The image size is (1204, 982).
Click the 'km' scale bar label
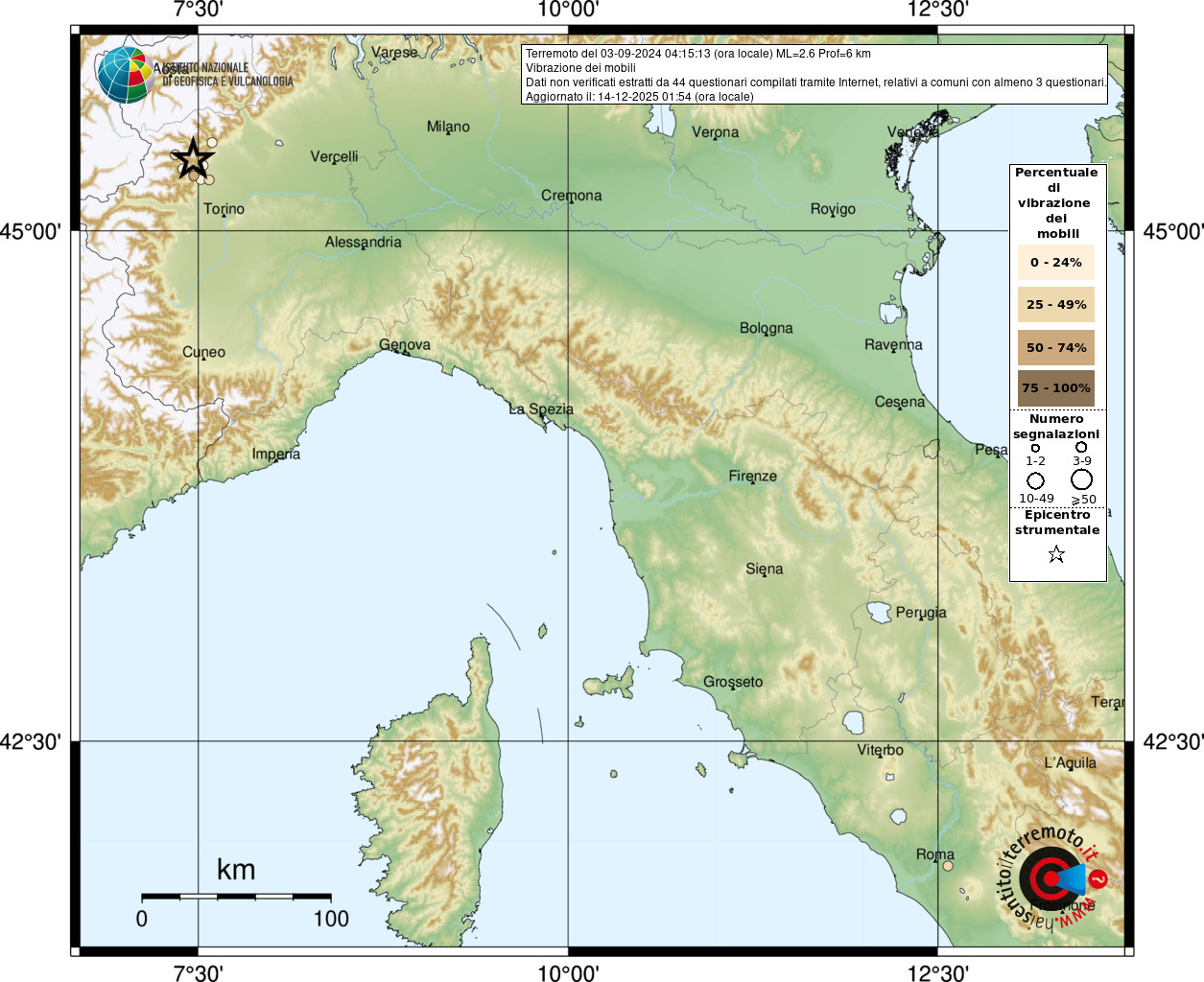(236, 870)
